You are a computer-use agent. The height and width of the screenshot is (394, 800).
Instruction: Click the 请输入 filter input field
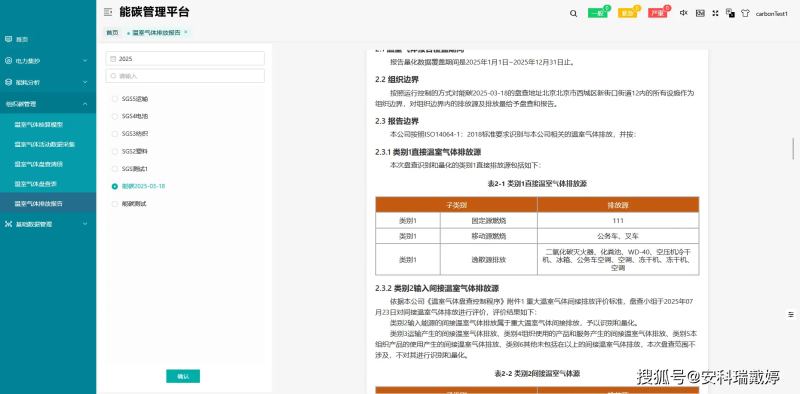tap(185, 76)
